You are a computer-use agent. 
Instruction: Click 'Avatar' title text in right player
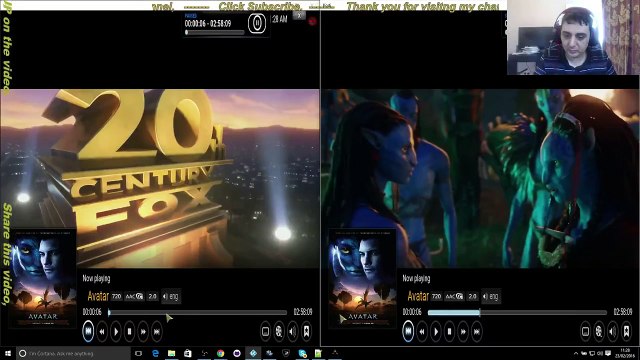pyautogui.click(x=418, y=296)
